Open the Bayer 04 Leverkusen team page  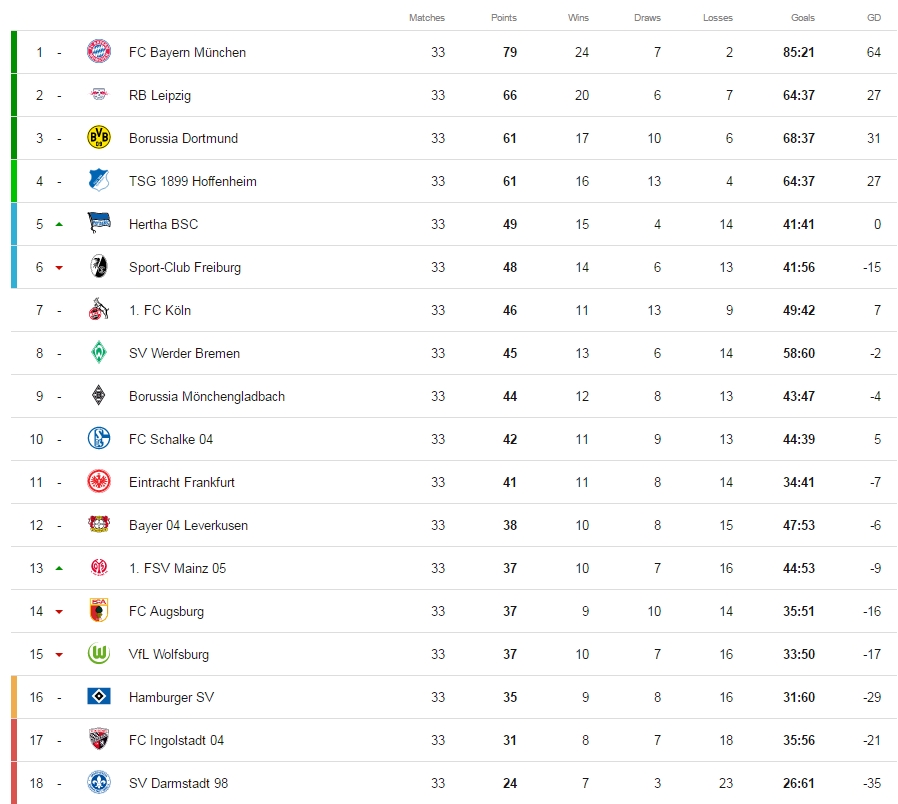188,525
